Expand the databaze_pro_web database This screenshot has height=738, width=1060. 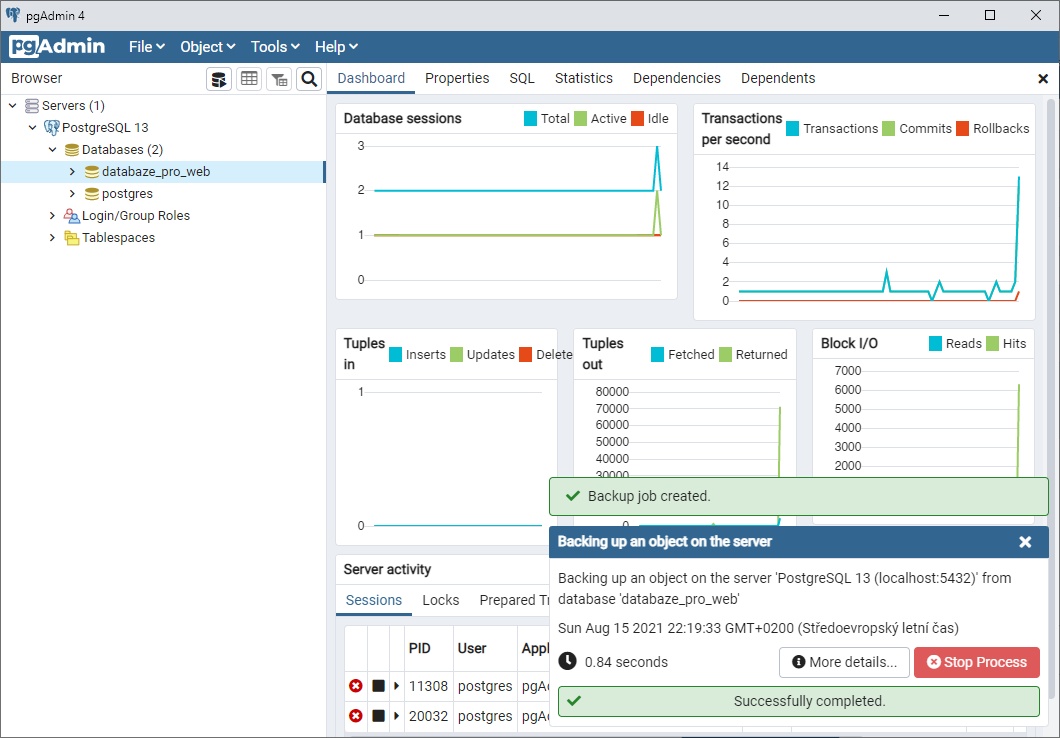click(x=71, y=171)
